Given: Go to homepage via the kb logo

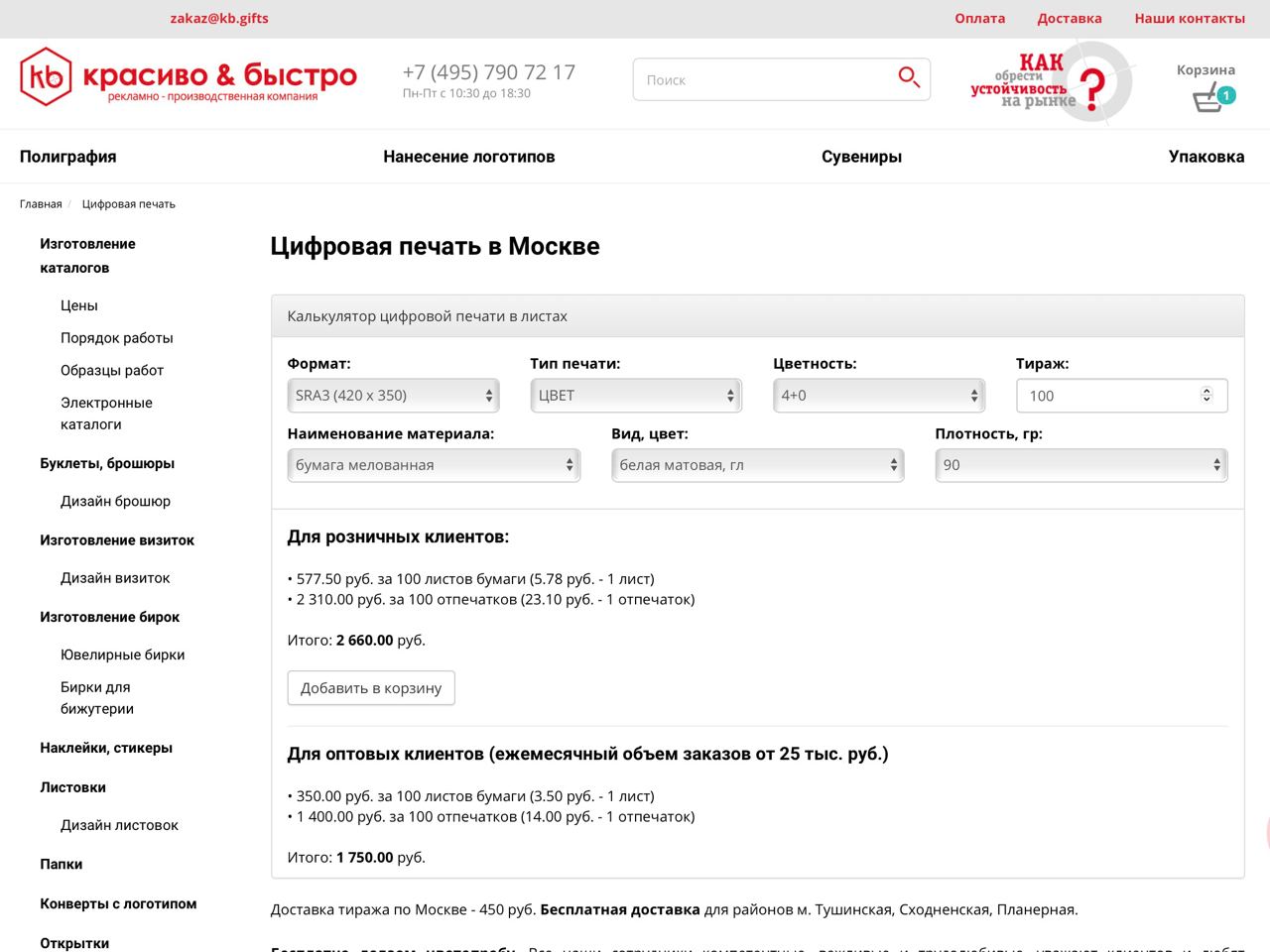Looking at the screenshot, I should [x=189, y=75].
